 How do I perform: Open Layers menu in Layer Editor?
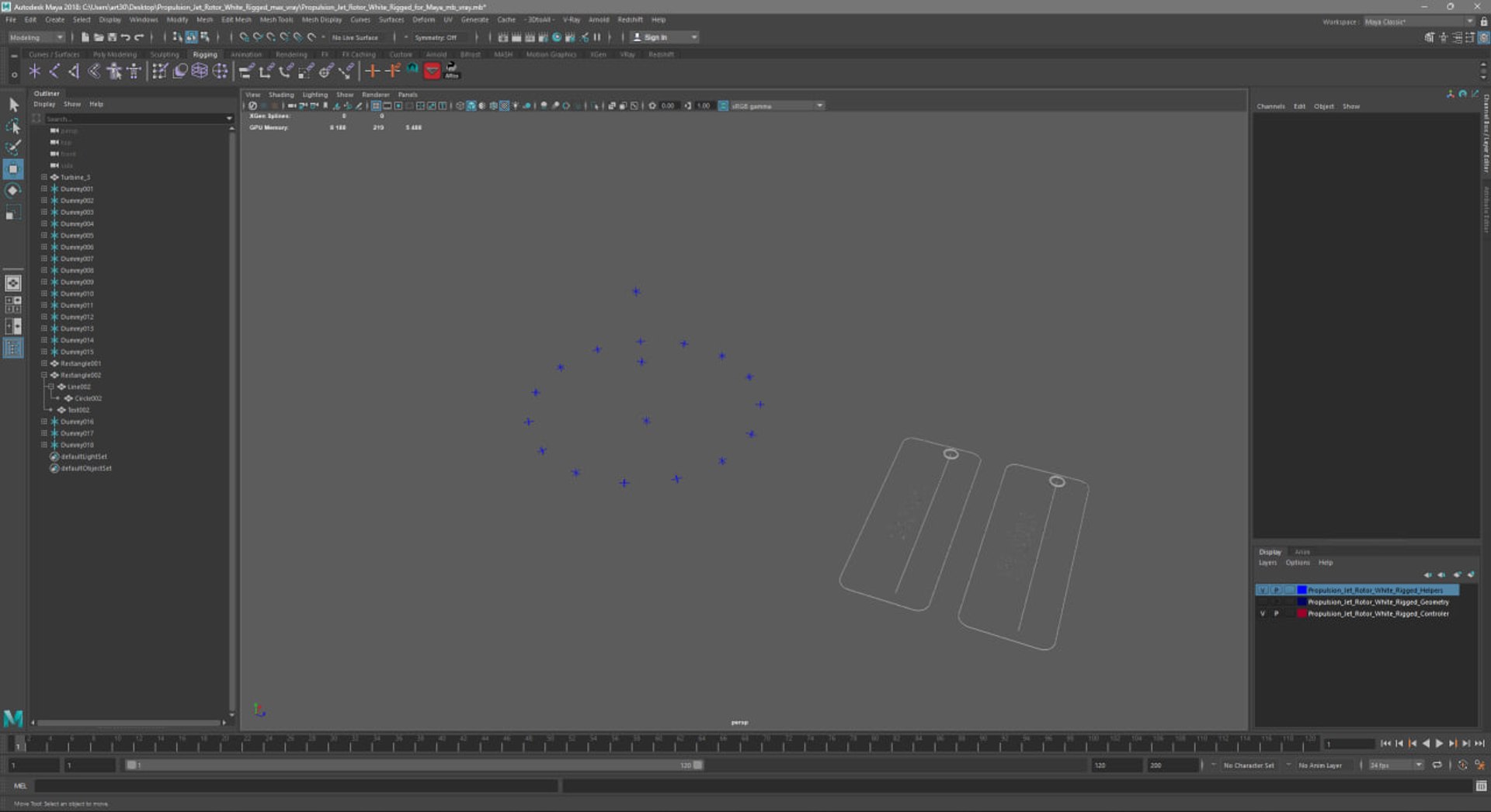[1267, 564]
